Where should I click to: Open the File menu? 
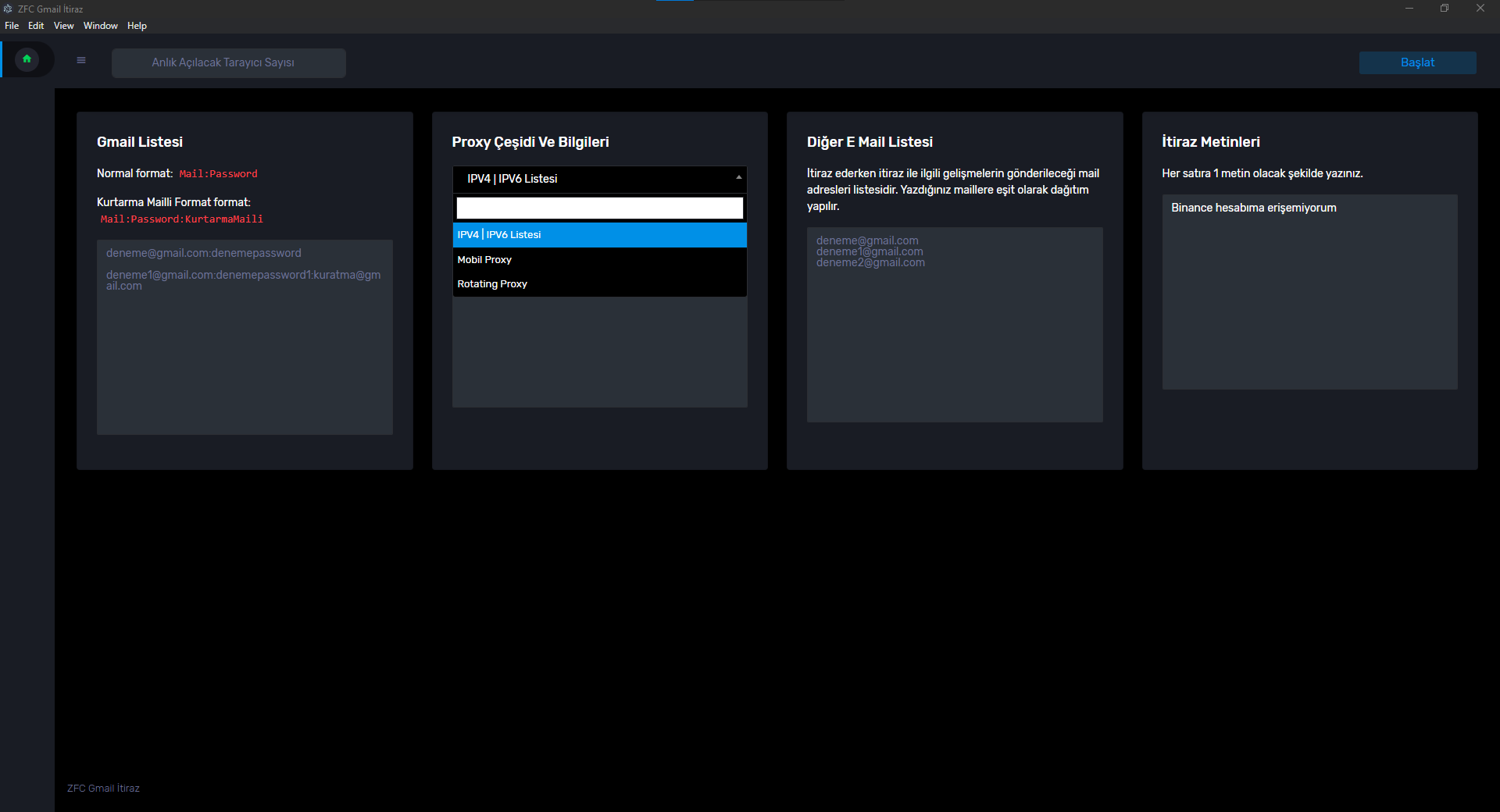click(x=12, y=26)
